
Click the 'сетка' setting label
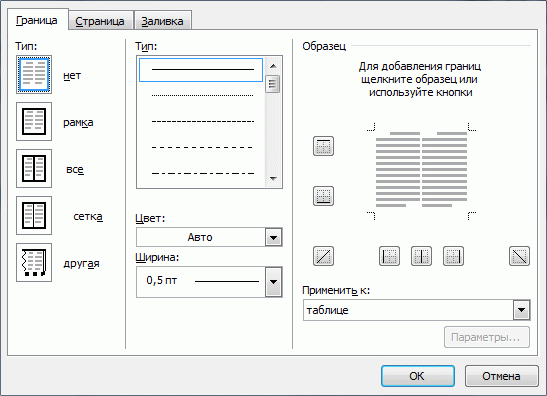(x=88, y=216)
